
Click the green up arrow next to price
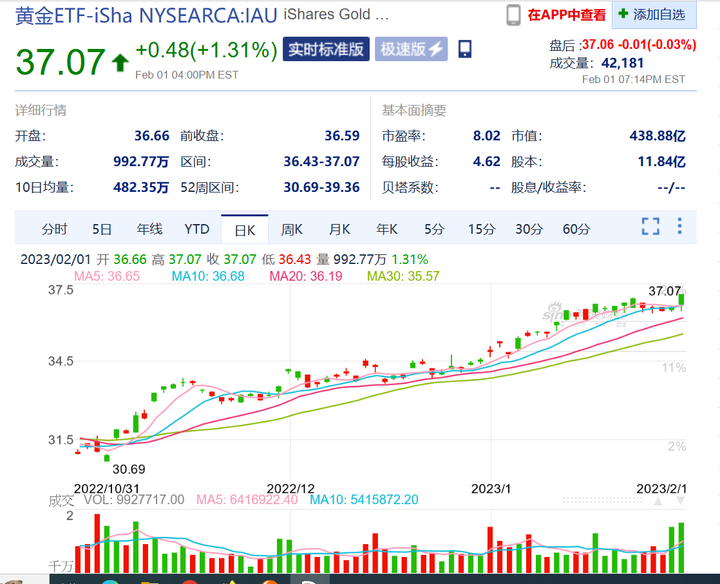tap(120, 62)
